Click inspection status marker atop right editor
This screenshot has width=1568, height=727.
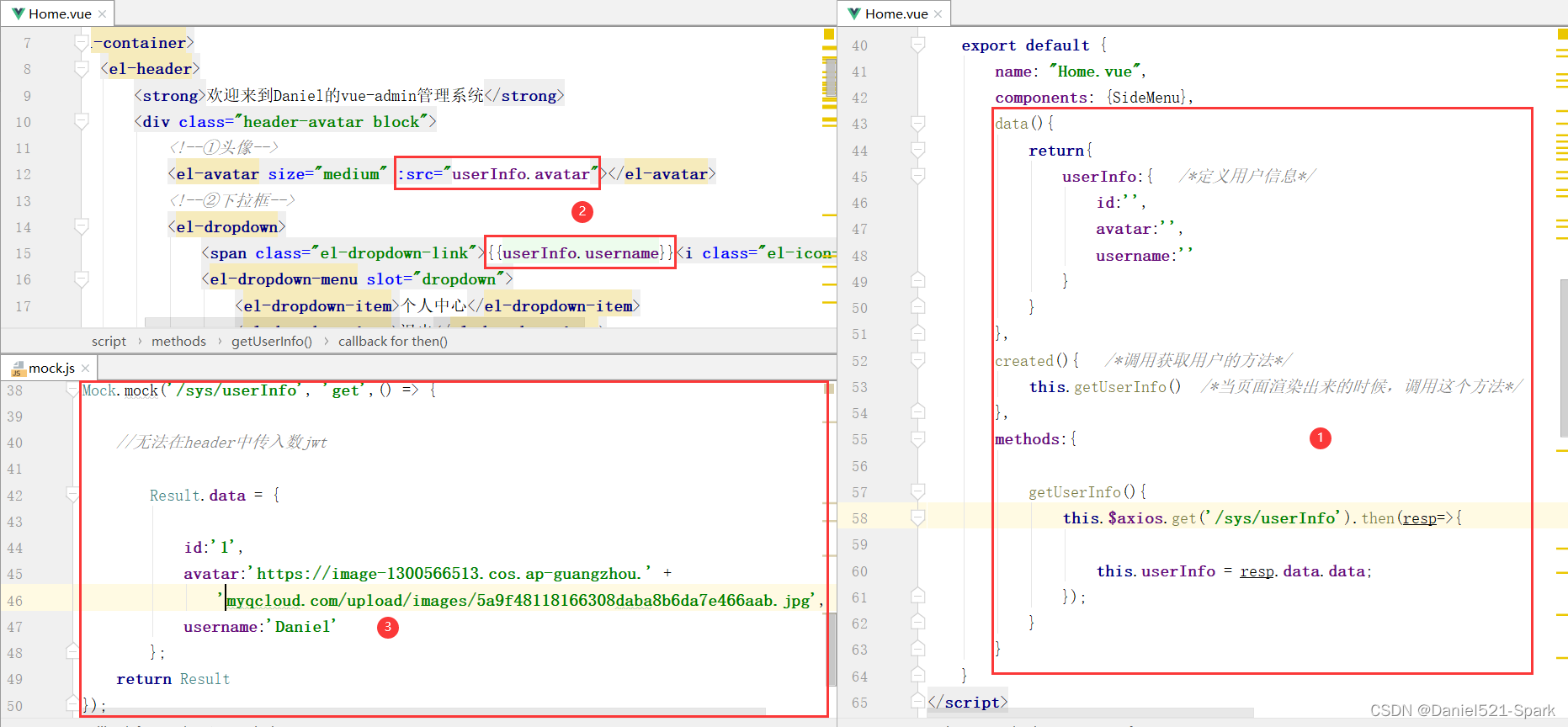pyautogui.click(x=1562, y=34)
